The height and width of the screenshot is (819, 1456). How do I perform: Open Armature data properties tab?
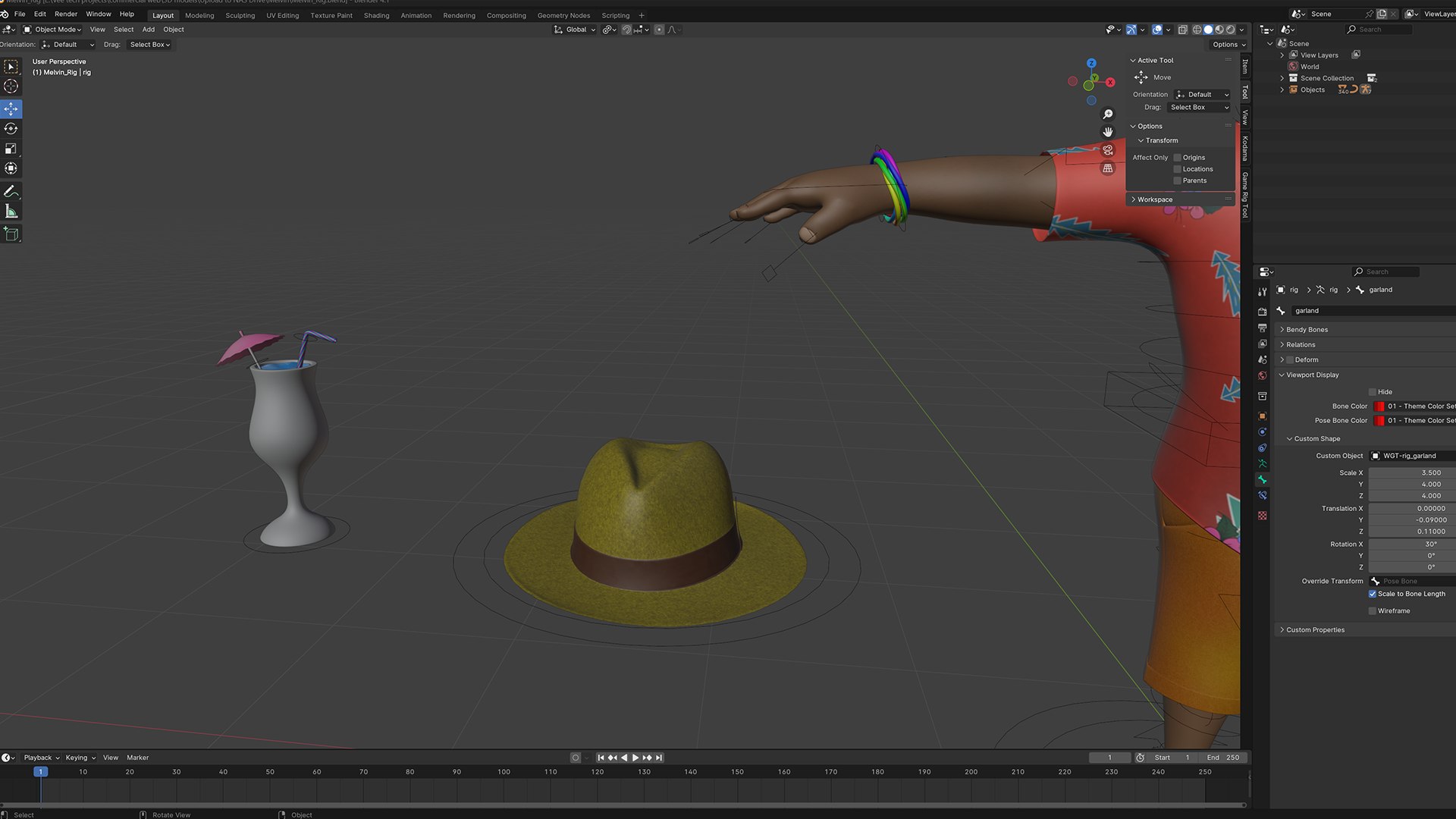[1262, 463]
